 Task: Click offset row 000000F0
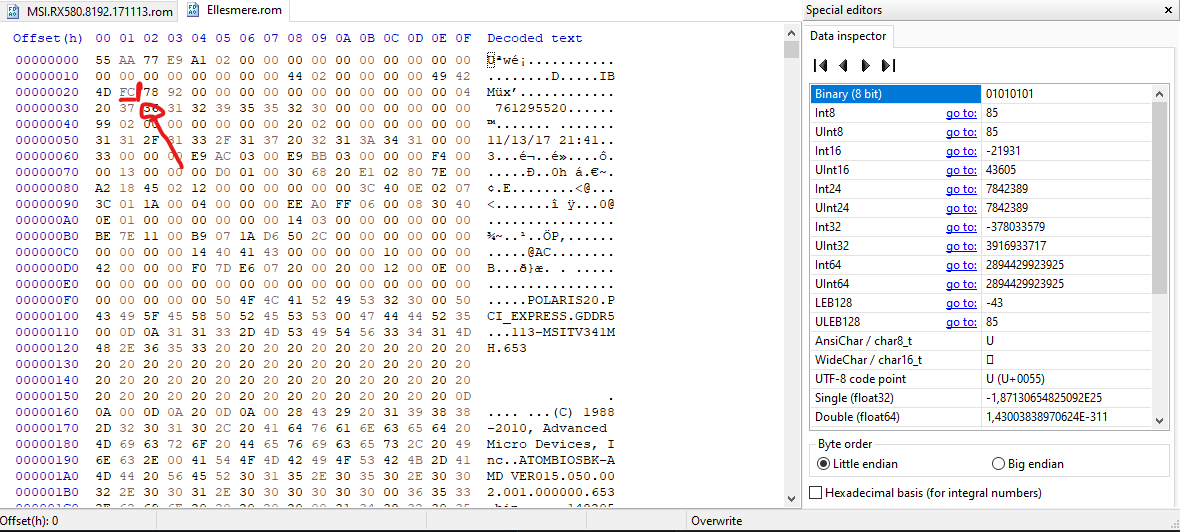(x=46, y=300)
